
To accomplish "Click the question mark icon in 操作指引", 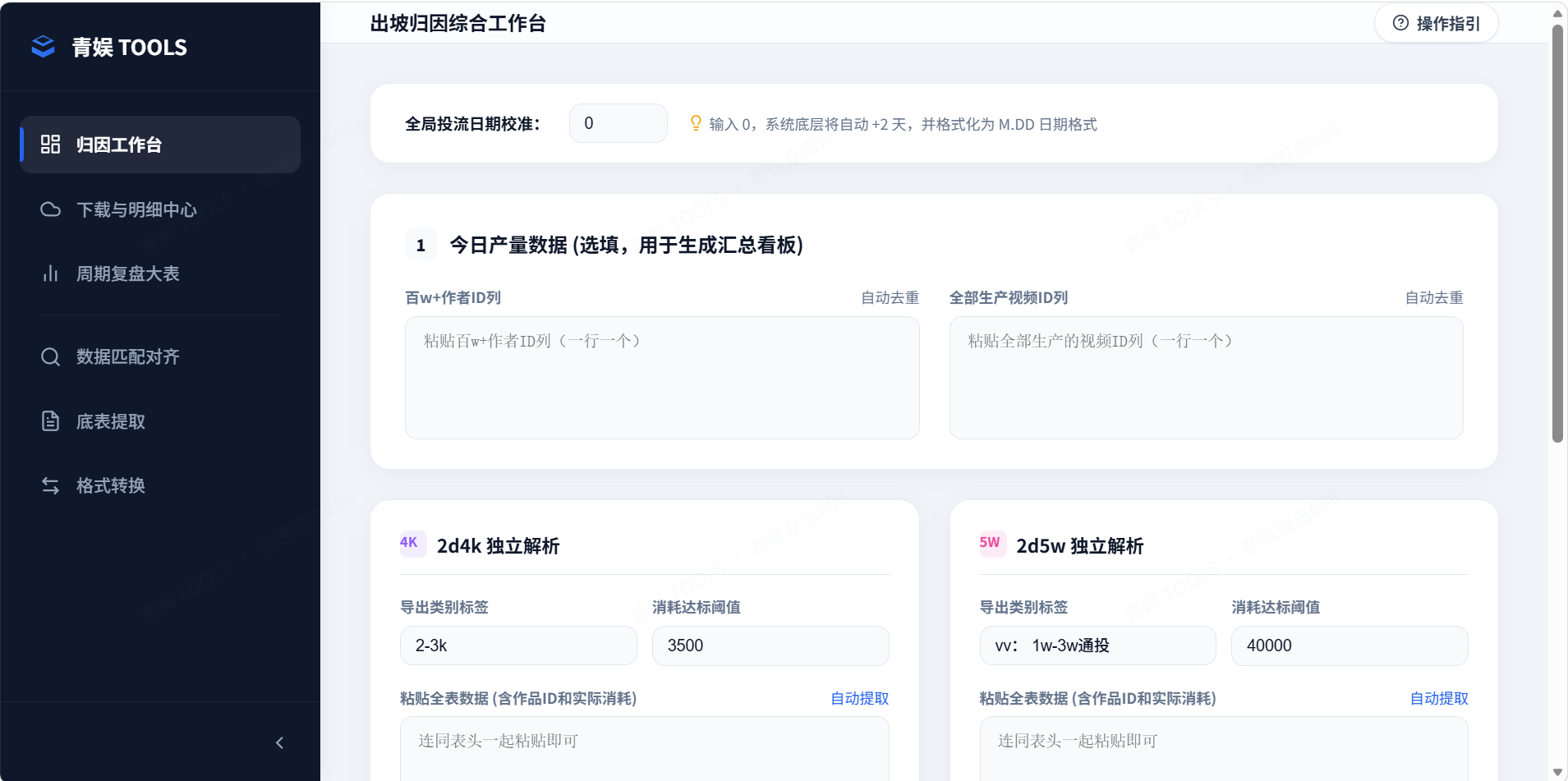I will 1400,23.
